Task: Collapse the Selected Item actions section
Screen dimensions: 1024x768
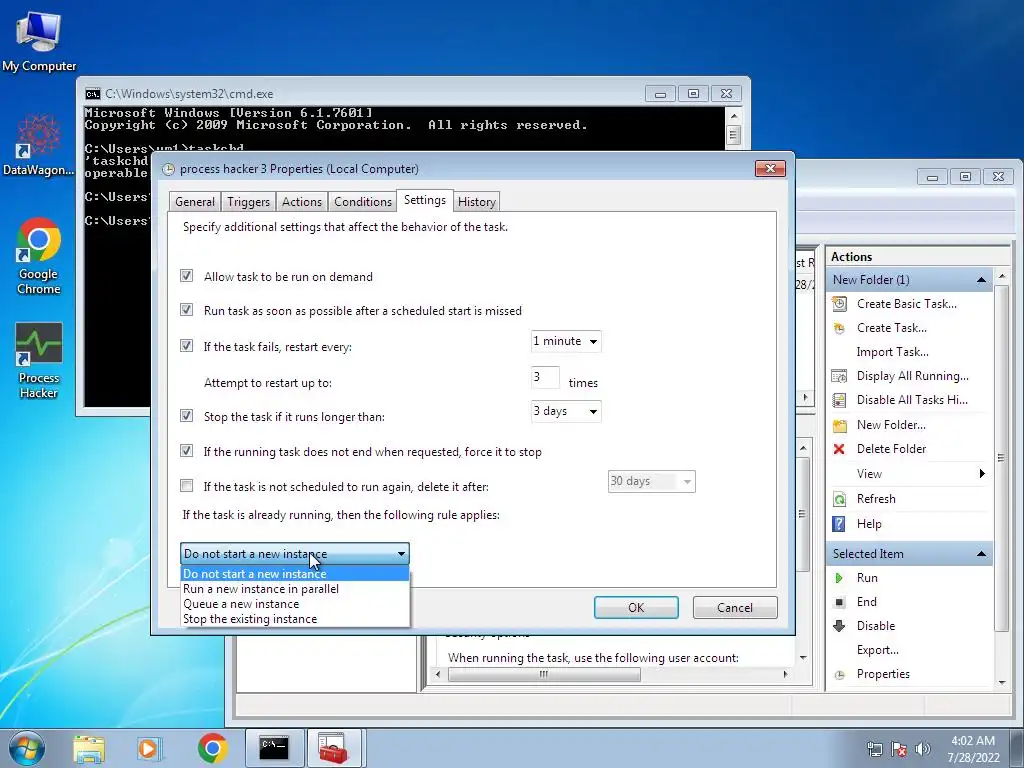Action: click(981, 554)
